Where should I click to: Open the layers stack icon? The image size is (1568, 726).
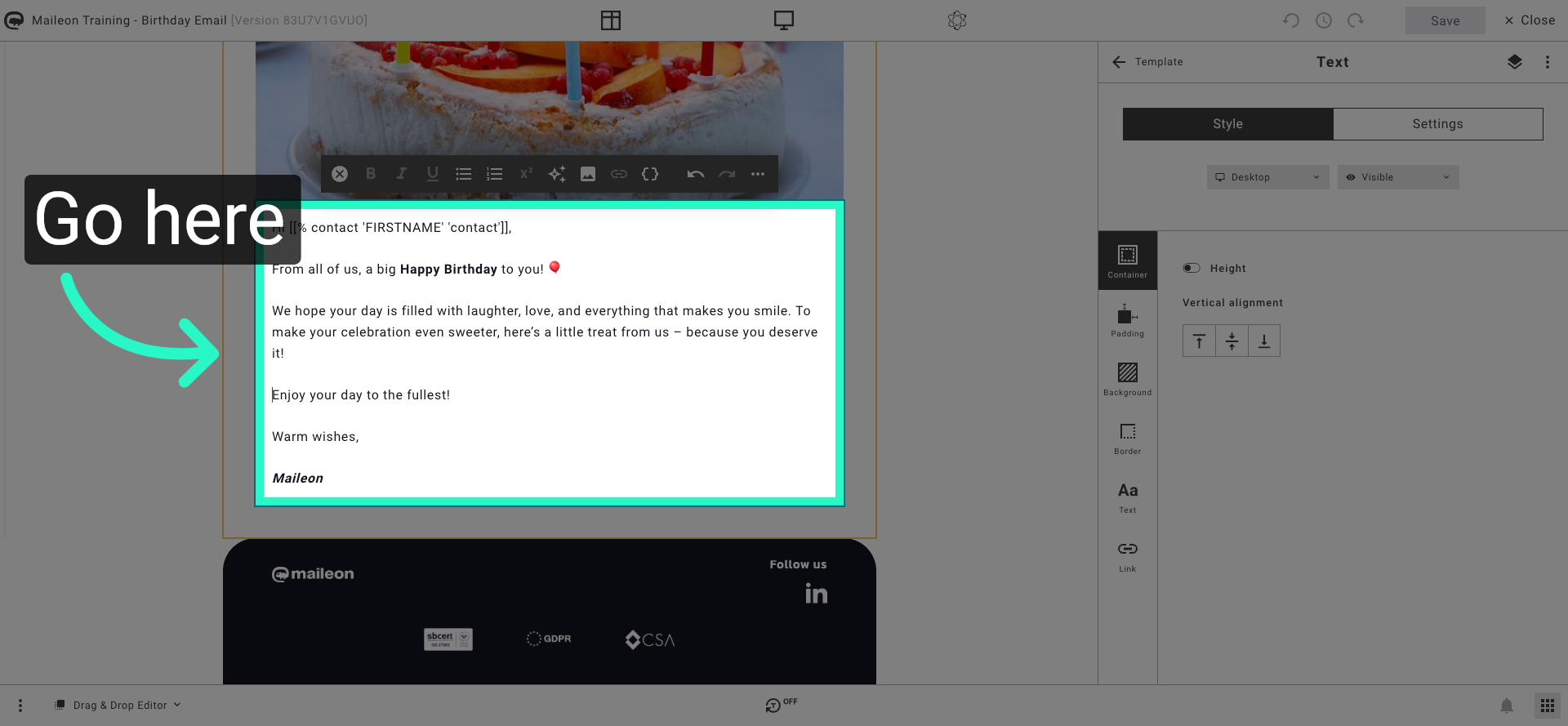pos(1515,62)
